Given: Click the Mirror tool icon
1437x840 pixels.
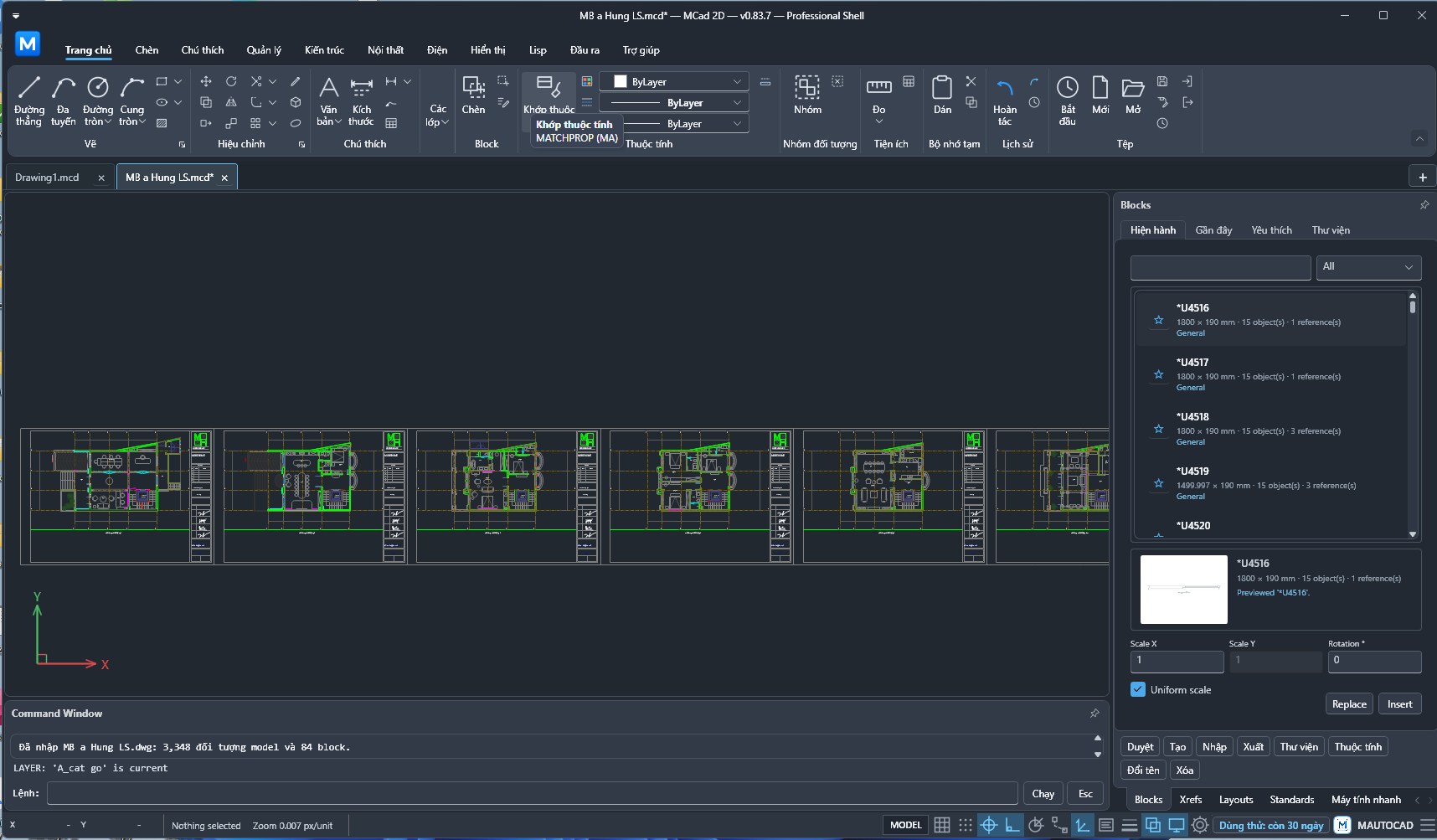Looking at the screenshot, I should pyautogui.click(x=231, y=102).
